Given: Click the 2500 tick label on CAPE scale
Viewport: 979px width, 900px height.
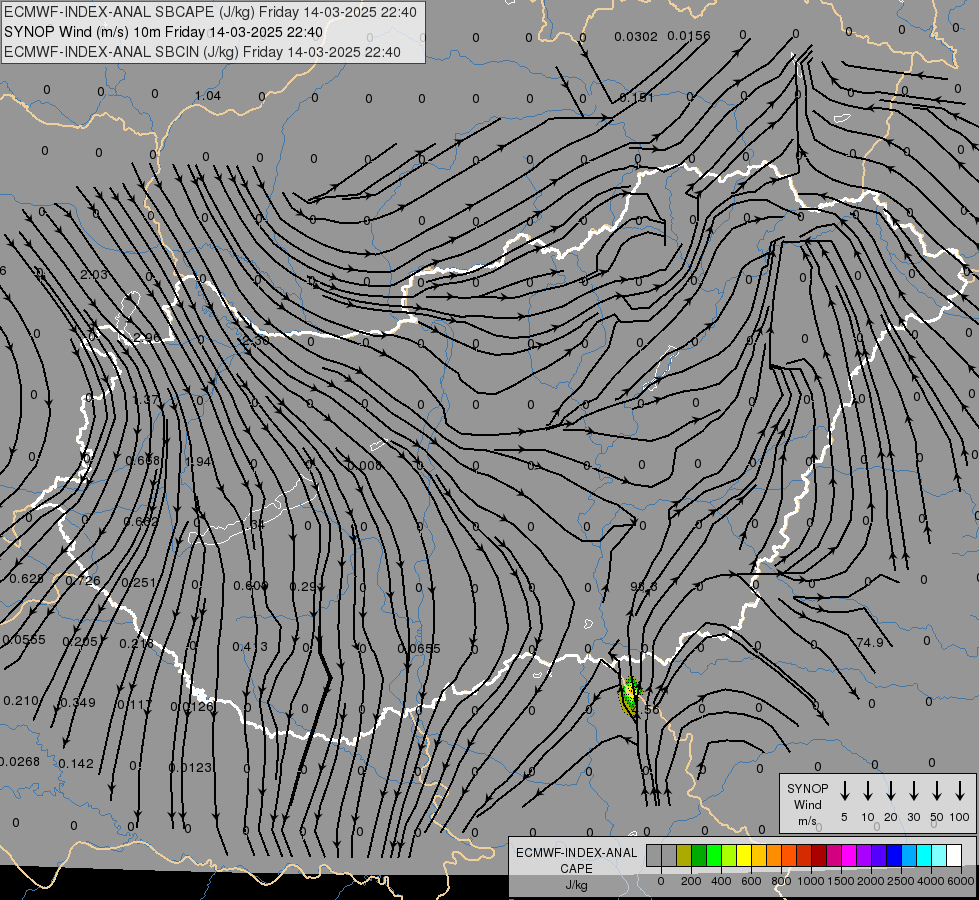Looking at the screenshot, I should [901, 881].
